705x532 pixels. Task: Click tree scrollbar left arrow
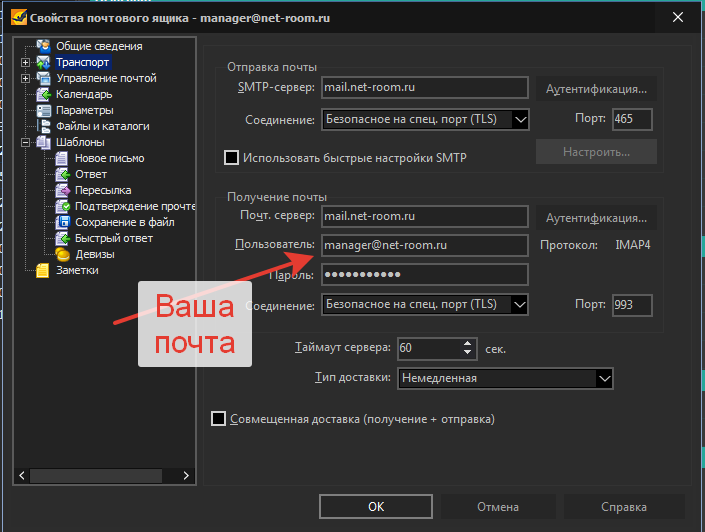(x=22, y=476)
